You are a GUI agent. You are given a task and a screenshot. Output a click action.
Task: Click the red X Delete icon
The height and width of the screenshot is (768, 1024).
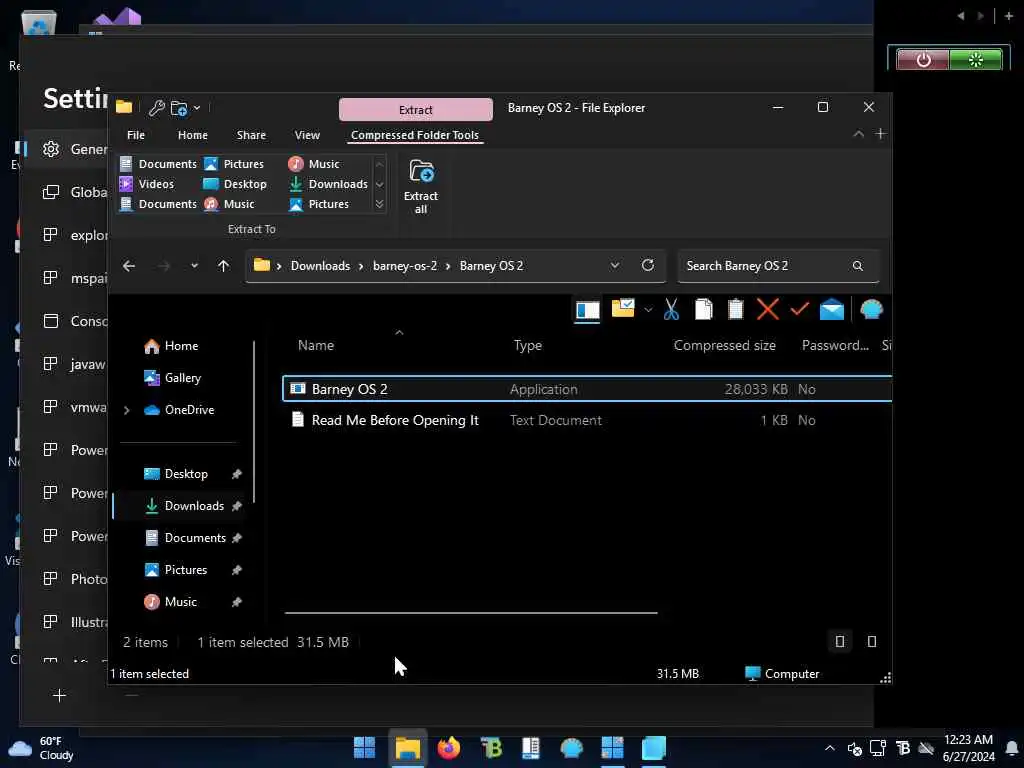767,310
